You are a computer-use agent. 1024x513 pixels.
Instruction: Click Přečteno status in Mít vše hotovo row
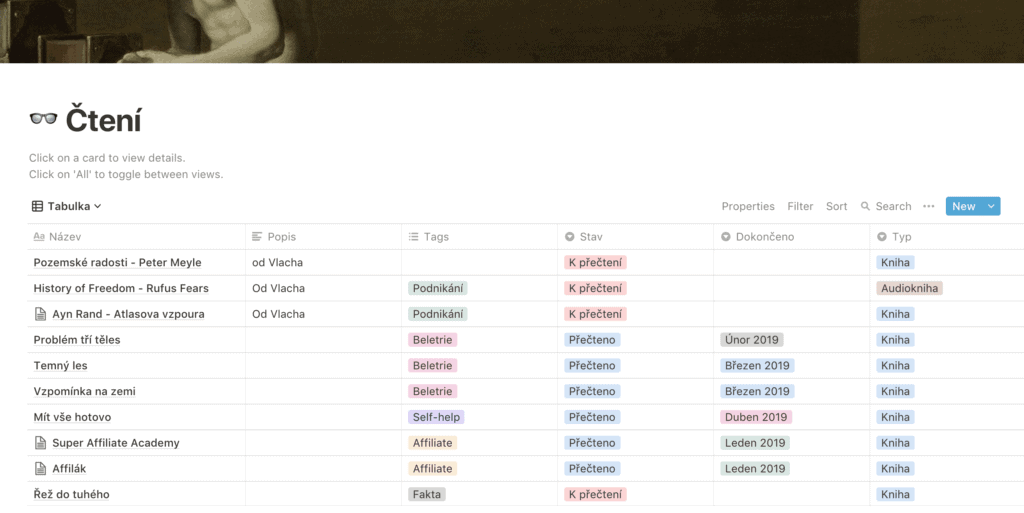coord(592,417)
